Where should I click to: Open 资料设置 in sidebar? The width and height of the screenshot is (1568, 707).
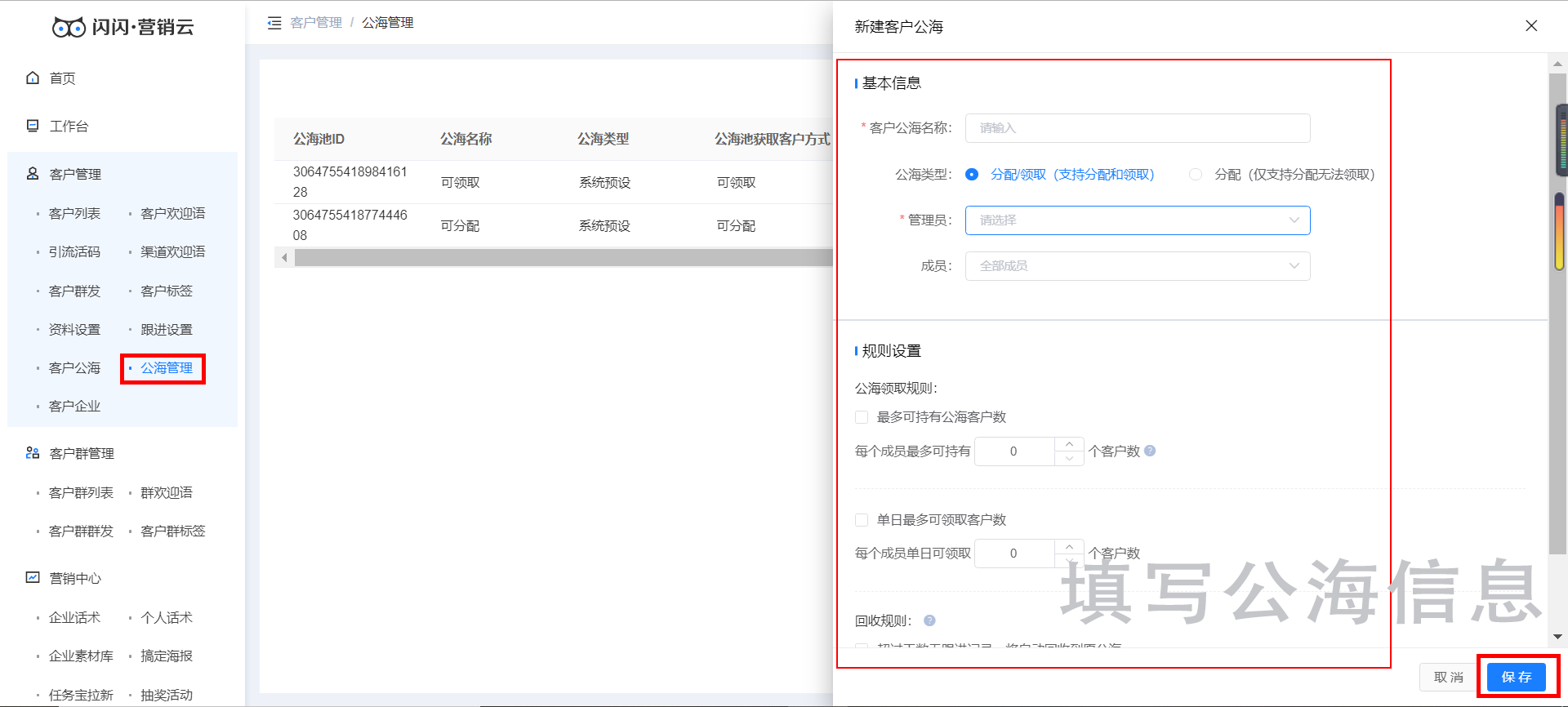point(74,329)
